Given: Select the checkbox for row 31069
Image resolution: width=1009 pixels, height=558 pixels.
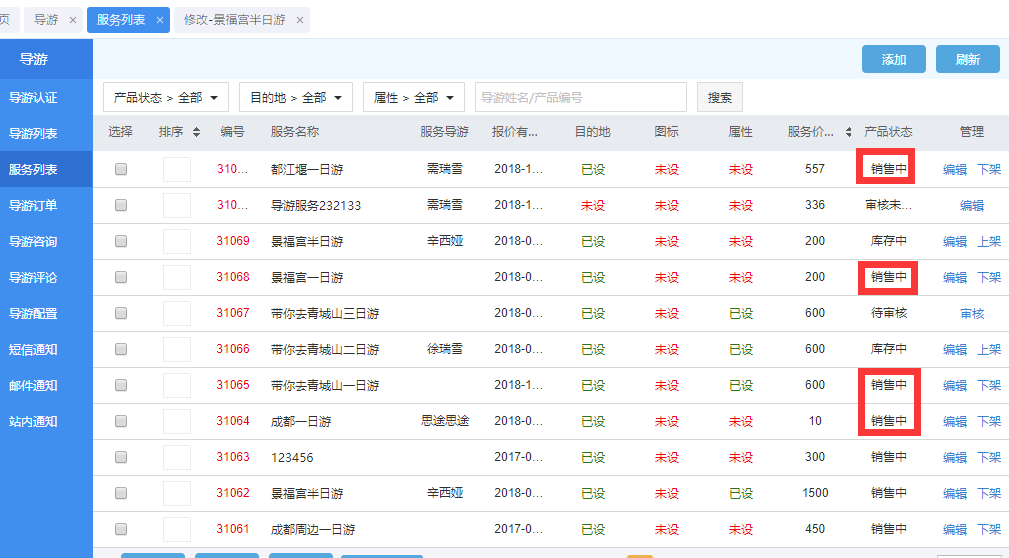Looking at the screenshot, I should tap(121, 241).
